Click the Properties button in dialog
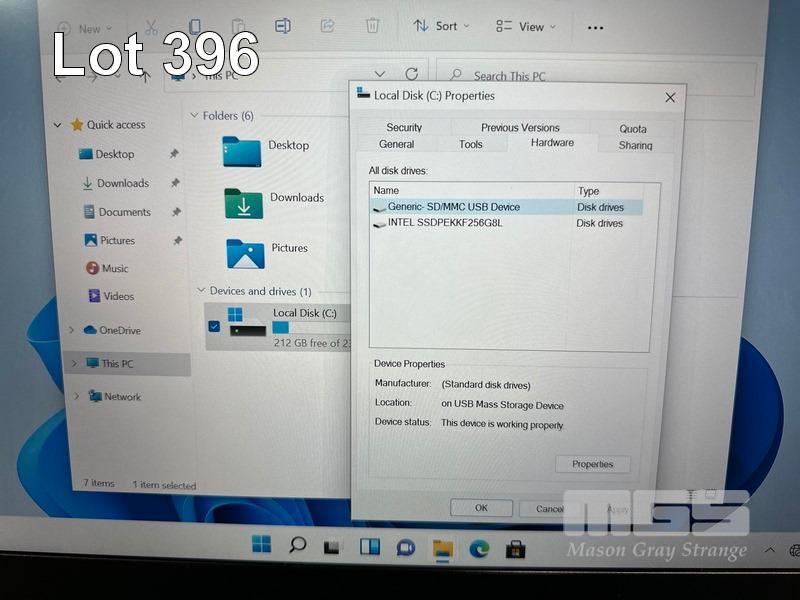 tap(592, 464)
